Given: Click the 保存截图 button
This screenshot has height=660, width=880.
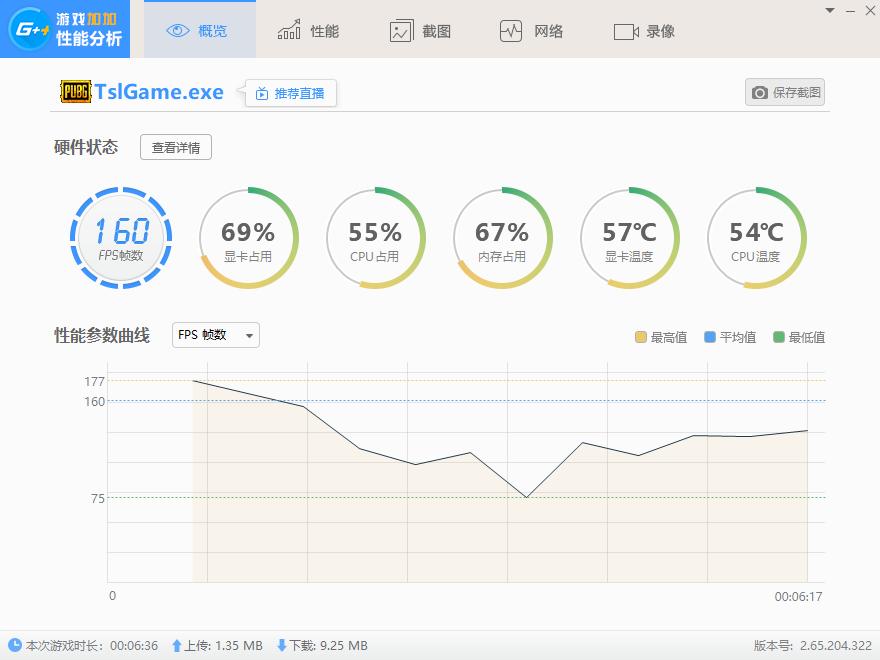Looking at the screenshot, I should point(785,91).
